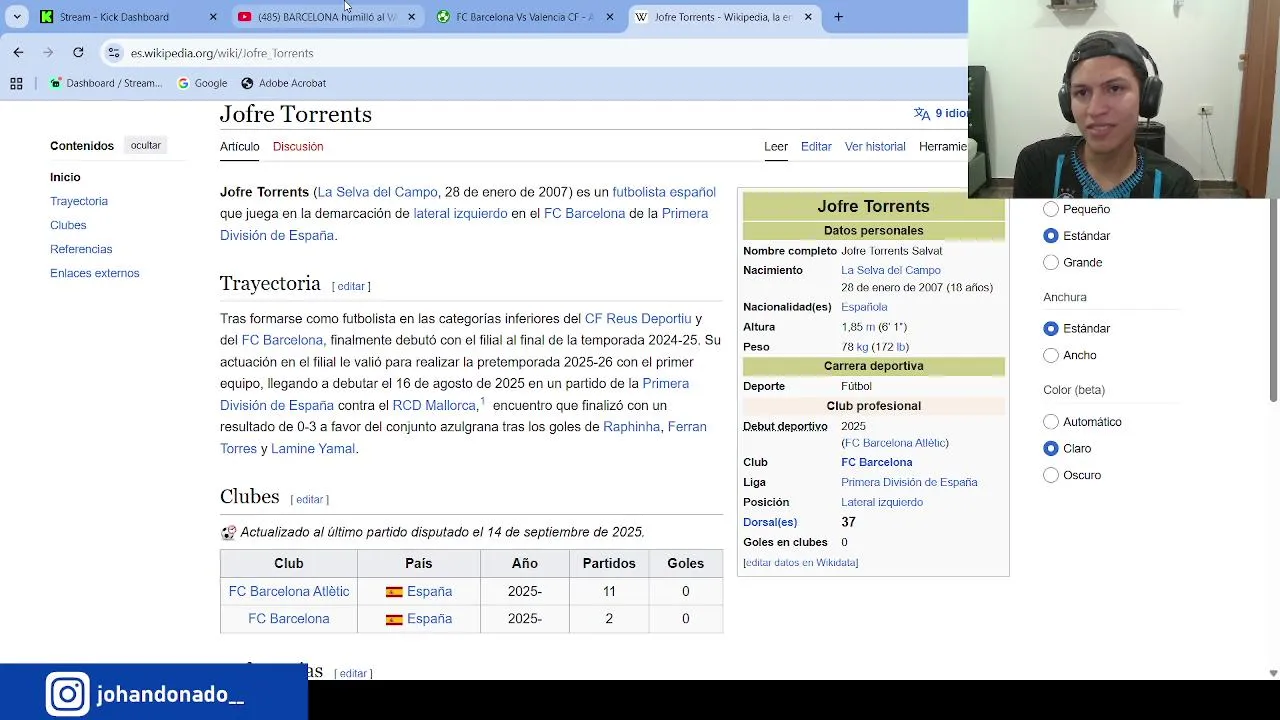Image resolution: width=1280 pixels, height=720 pixels.
Task: Close the Jofre Torrents Wikipedia tab
Action: coord(808,17)
